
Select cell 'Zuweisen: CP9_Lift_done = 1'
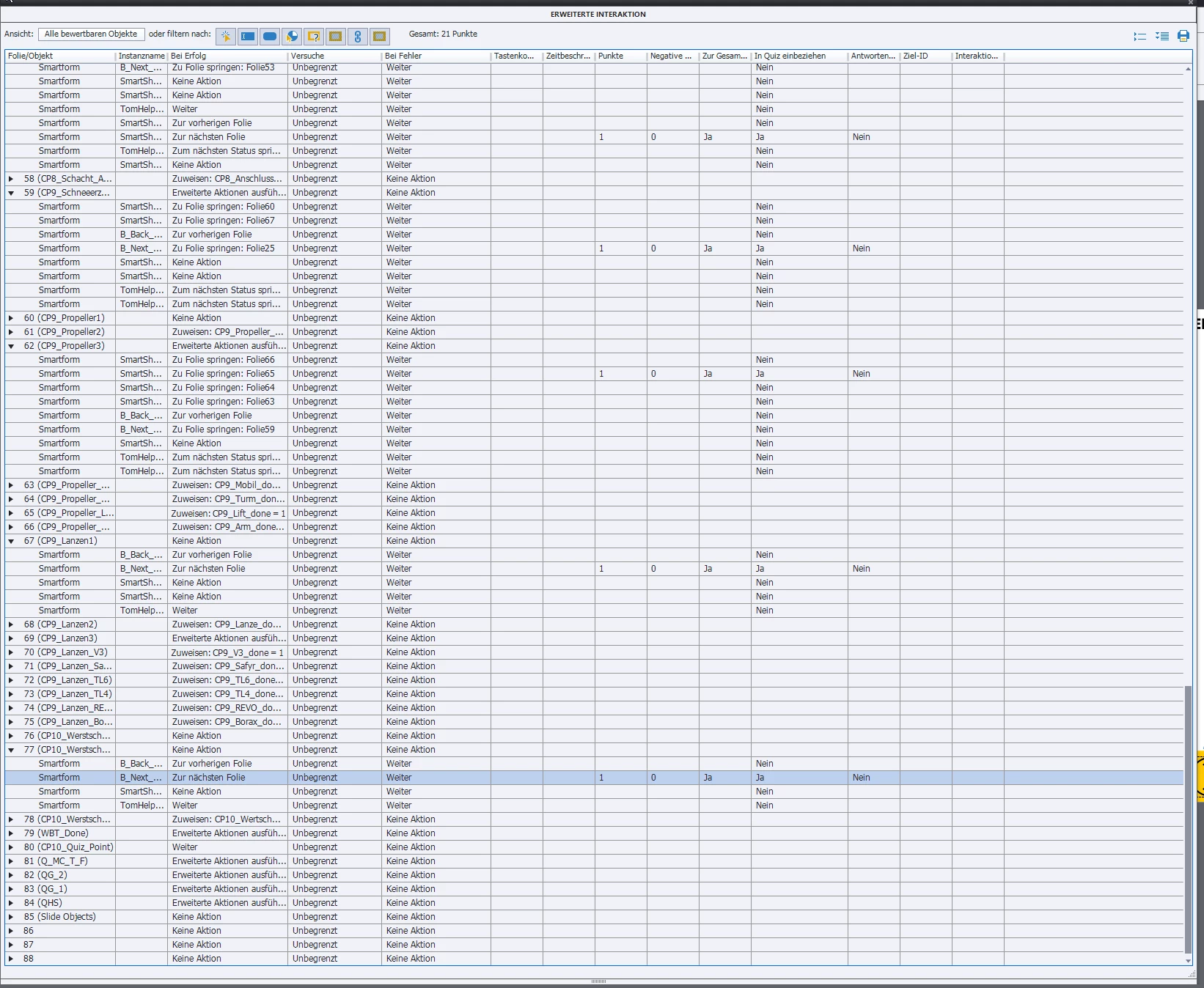[227, 513]
